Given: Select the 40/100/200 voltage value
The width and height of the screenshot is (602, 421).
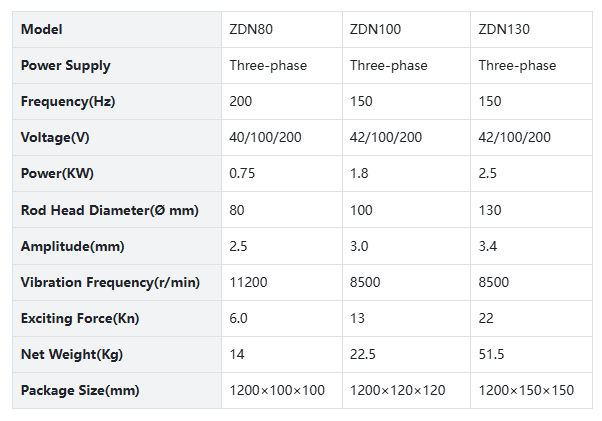Looking at the screenshot, I should click(x=265, y=137).
